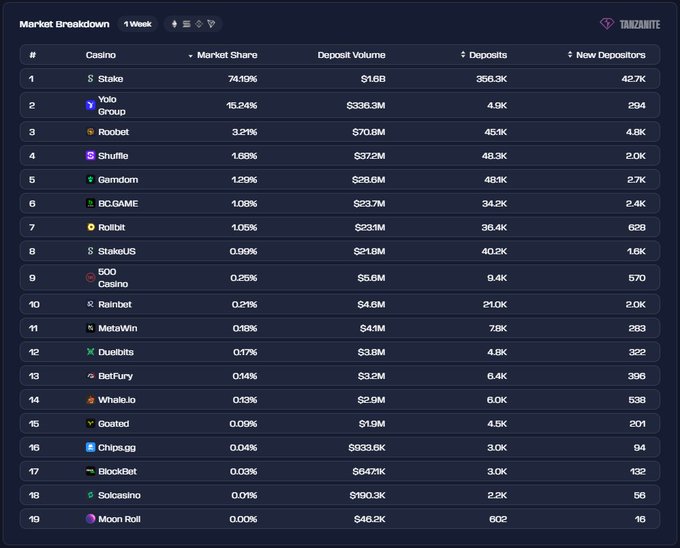Select the Moon Roll casino name
Image resolution: width=680 pixels, height=548 pixels.
click(119, 519)
